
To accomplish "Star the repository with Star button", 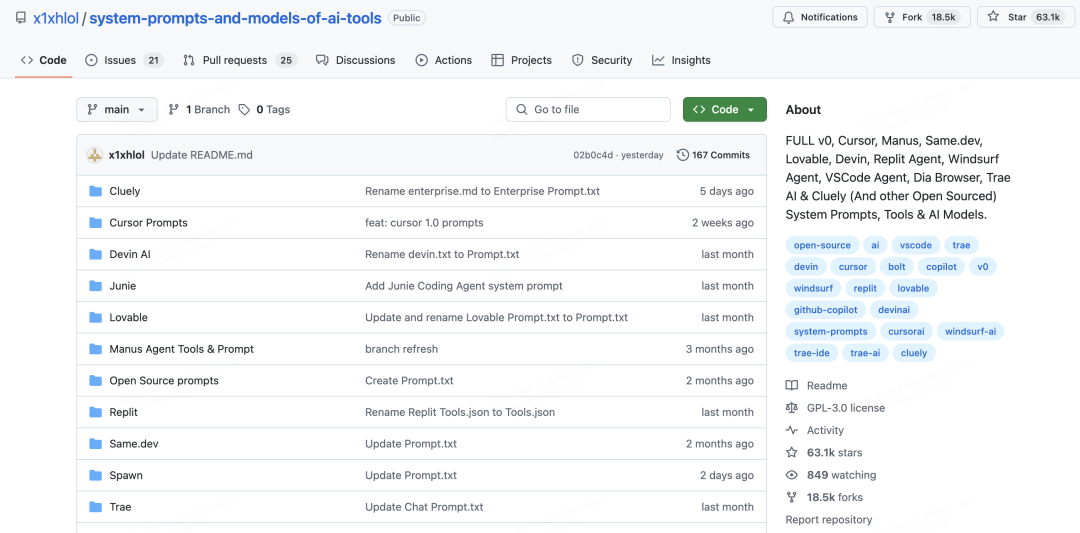I will 1026,17.
